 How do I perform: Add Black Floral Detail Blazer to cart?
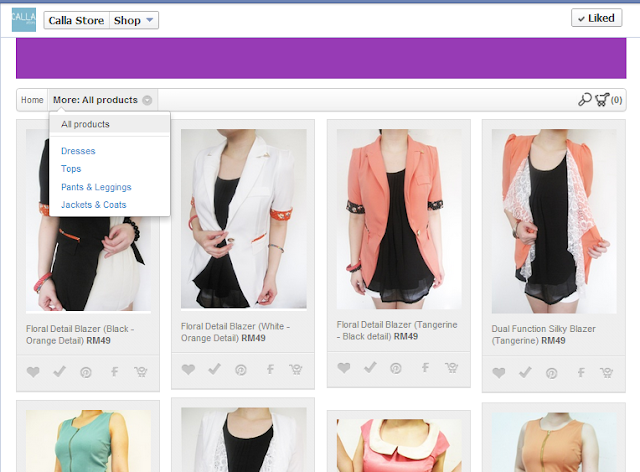point(141,372)
